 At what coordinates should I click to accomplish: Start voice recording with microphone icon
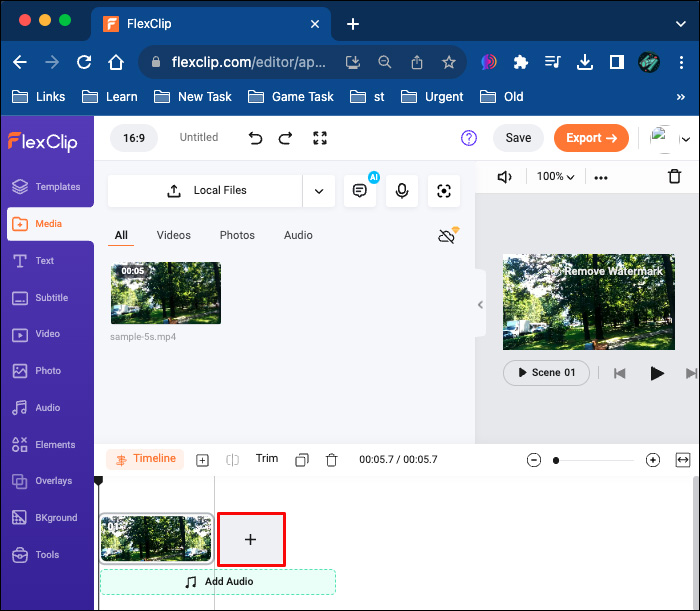tap(402, 191)
